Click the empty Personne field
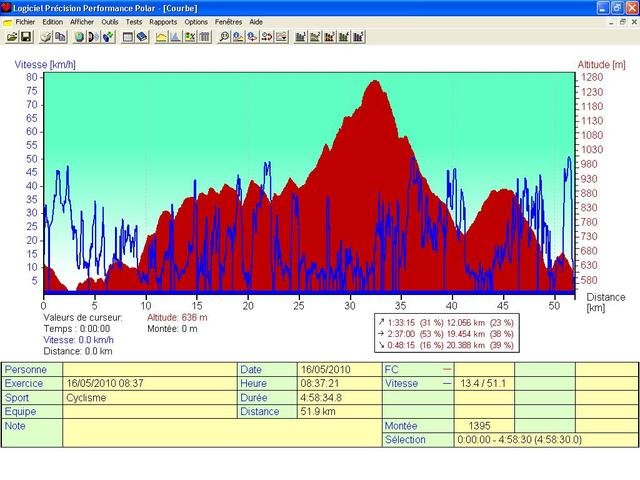 [x=150, y=369]
